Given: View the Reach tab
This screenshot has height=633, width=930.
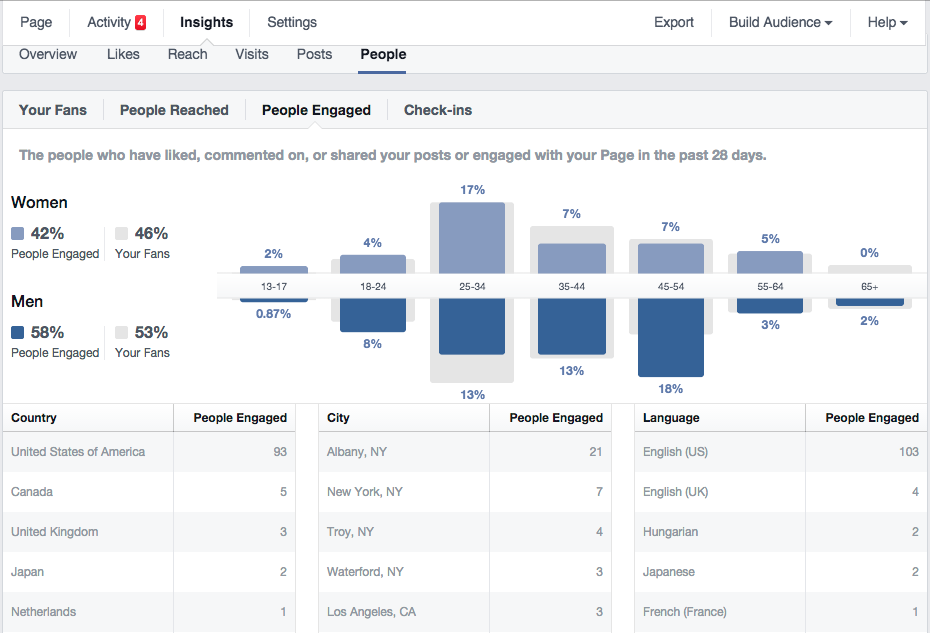Looking at the screenshot, I should pos(187,55).
